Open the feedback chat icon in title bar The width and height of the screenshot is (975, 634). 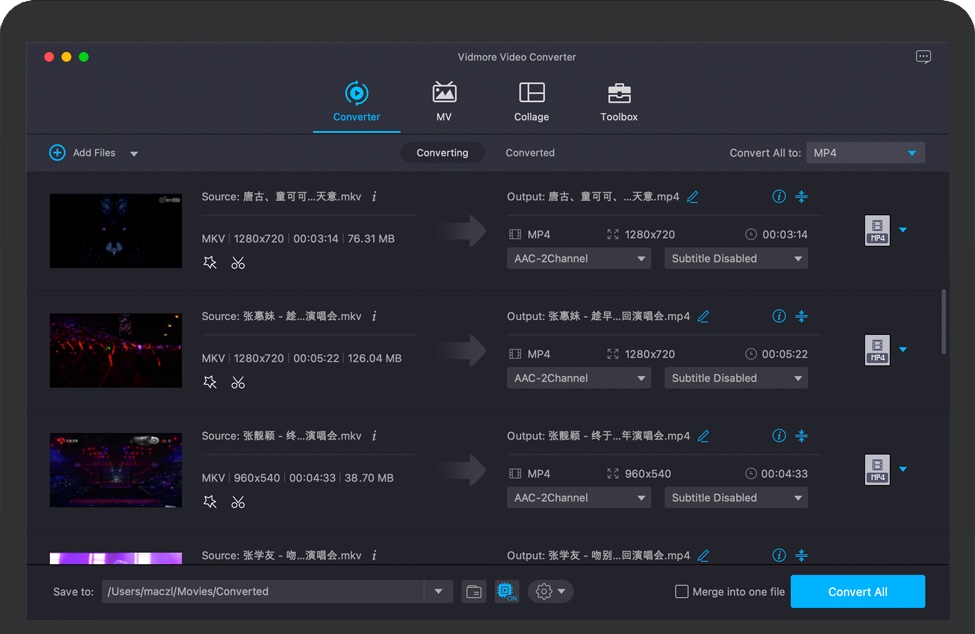click(923, 57)
